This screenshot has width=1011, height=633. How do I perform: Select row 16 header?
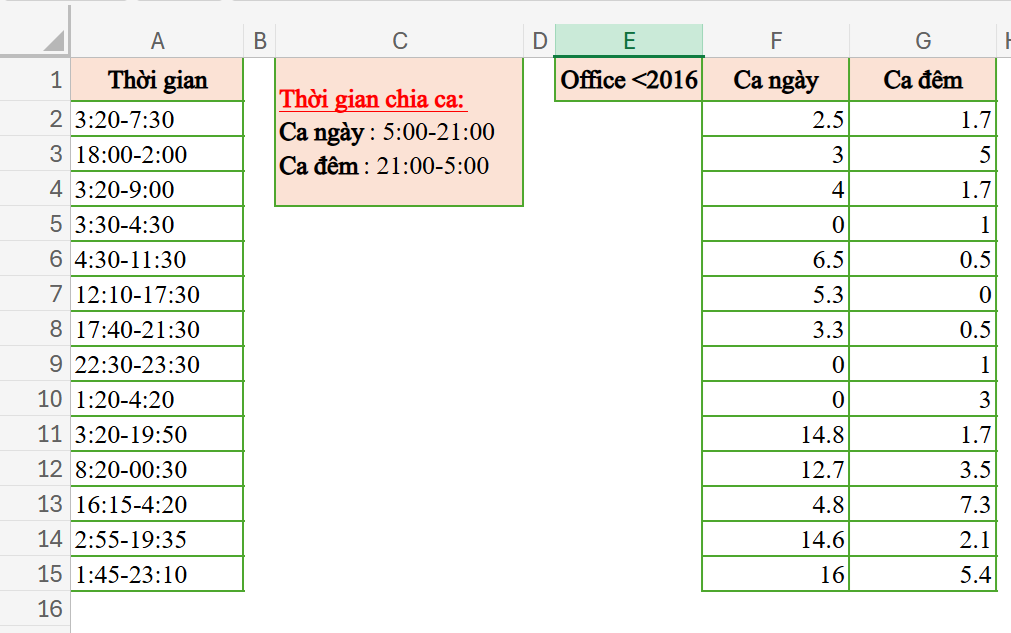click(x=52, y=609)
